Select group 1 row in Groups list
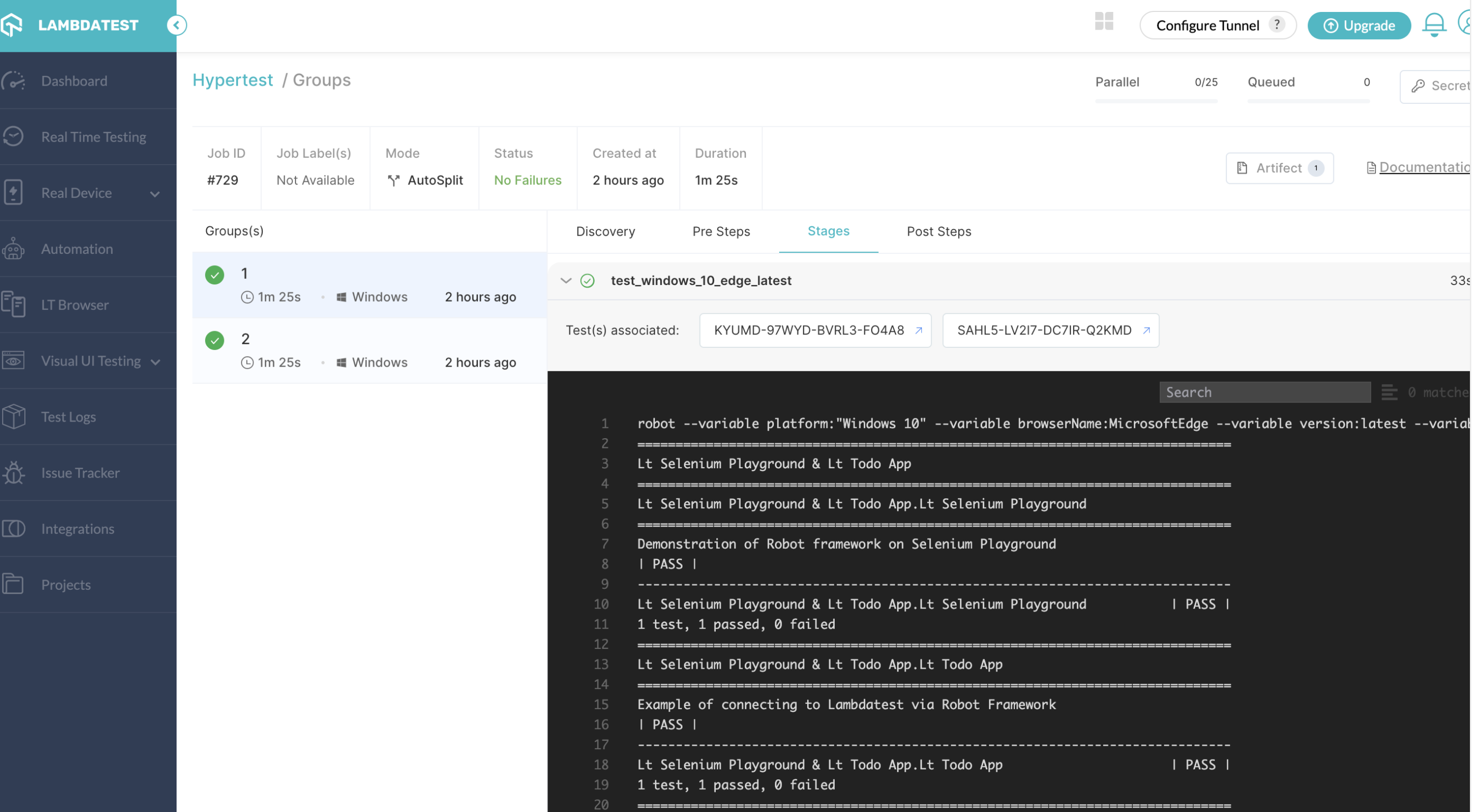Viewport: 1472px width, 812px height. pyautogui.click(x=370, y=285)
